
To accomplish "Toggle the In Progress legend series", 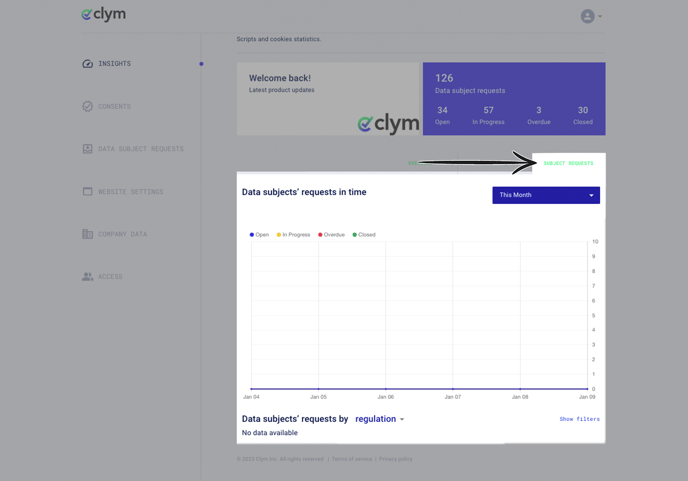I will pyautogui.click(x=293, y=235).
